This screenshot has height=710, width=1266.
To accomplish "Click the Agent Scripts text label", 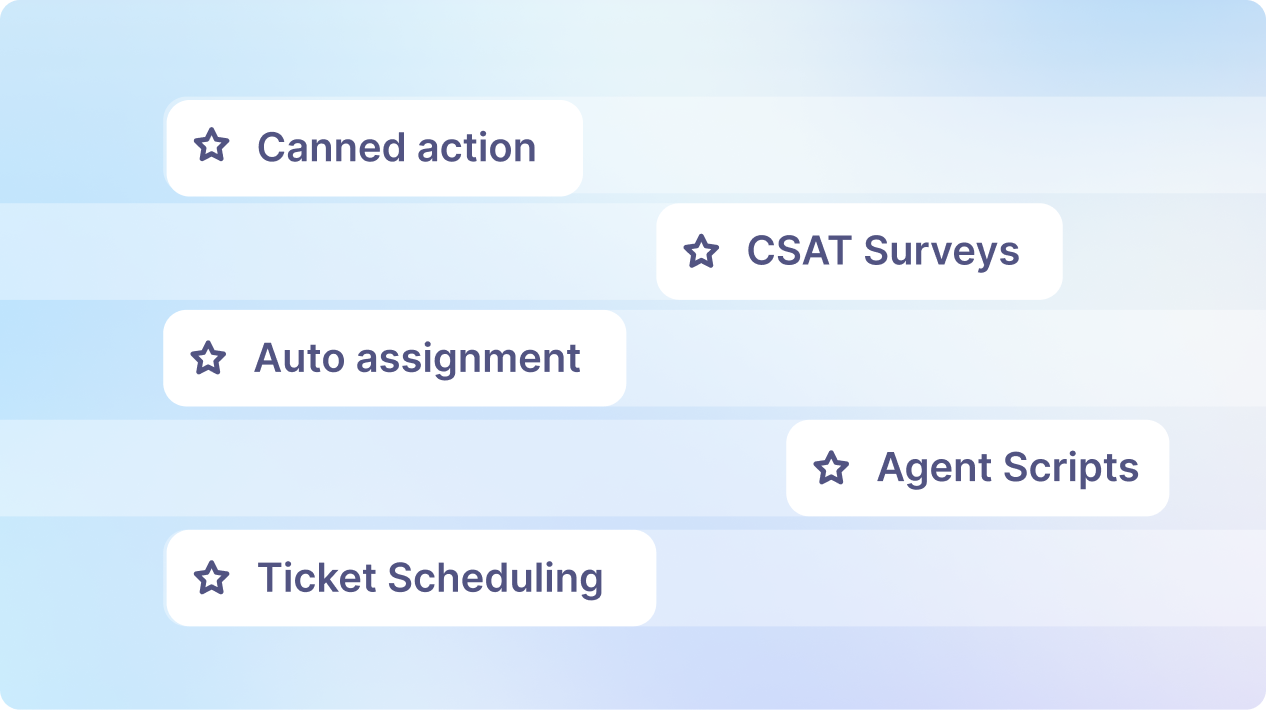I will click(x=1007, y=468).
